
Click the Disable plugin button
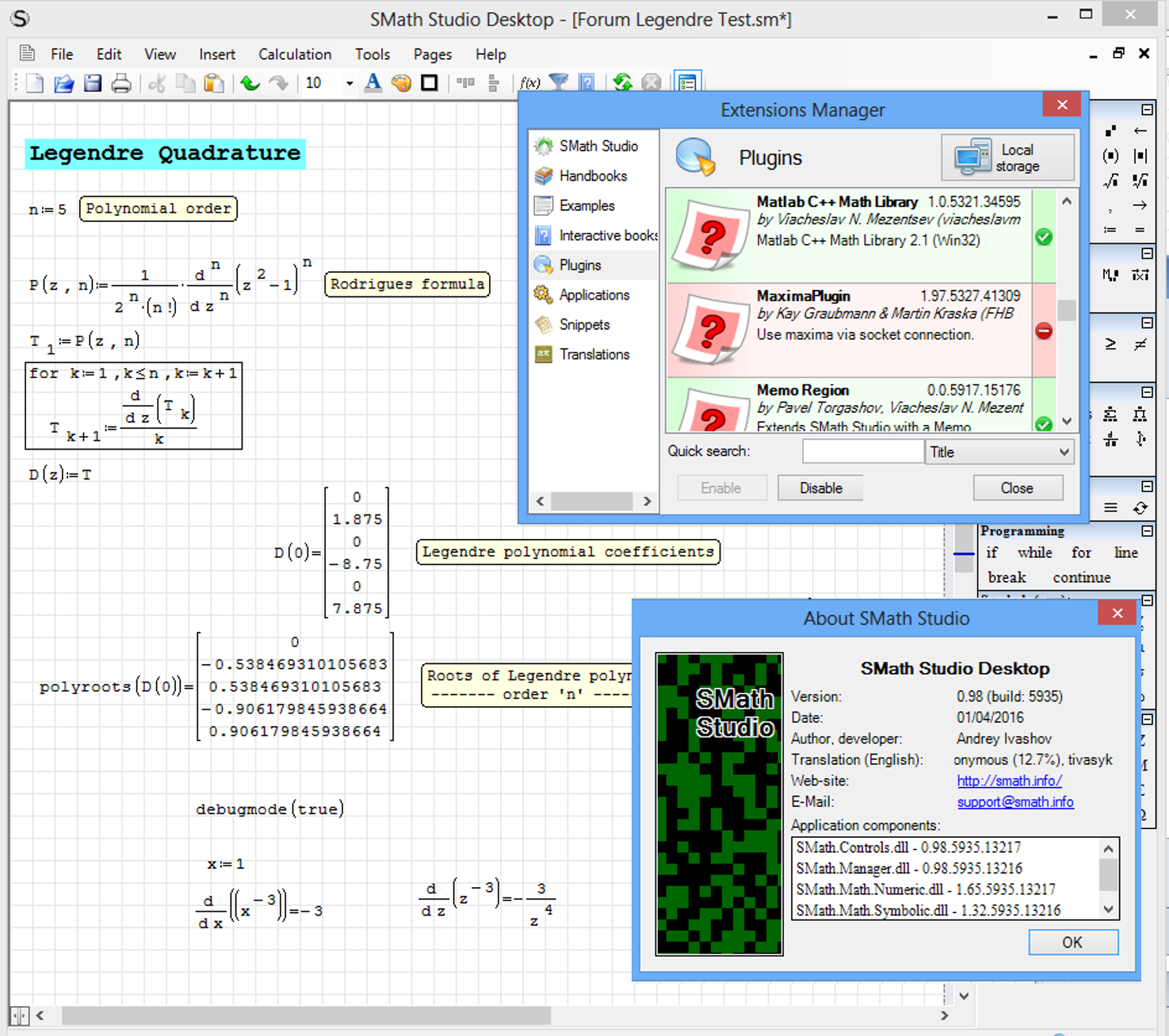click(820, 488)
